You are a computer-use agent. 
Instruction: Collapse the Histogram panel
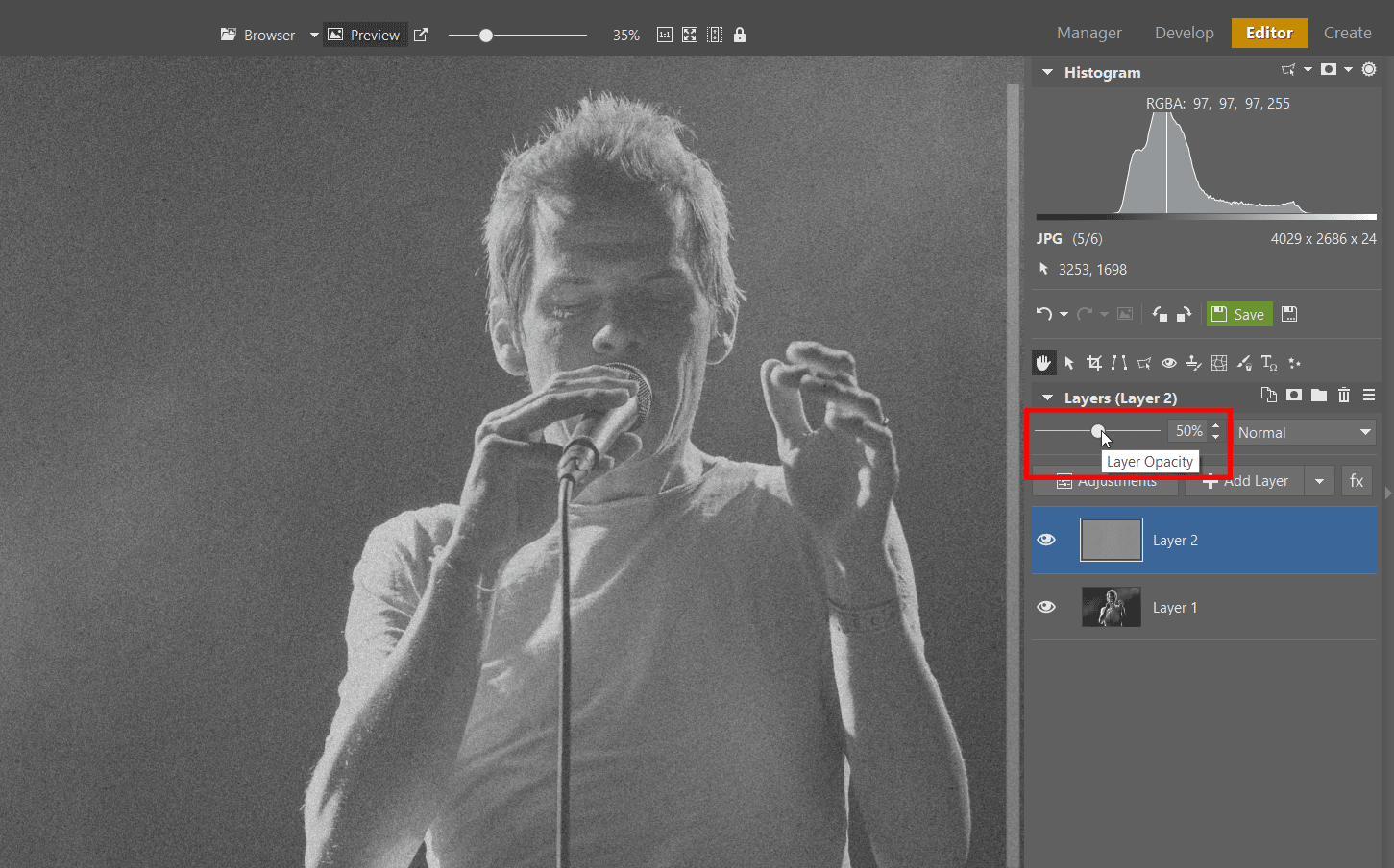coord(1047,72)
